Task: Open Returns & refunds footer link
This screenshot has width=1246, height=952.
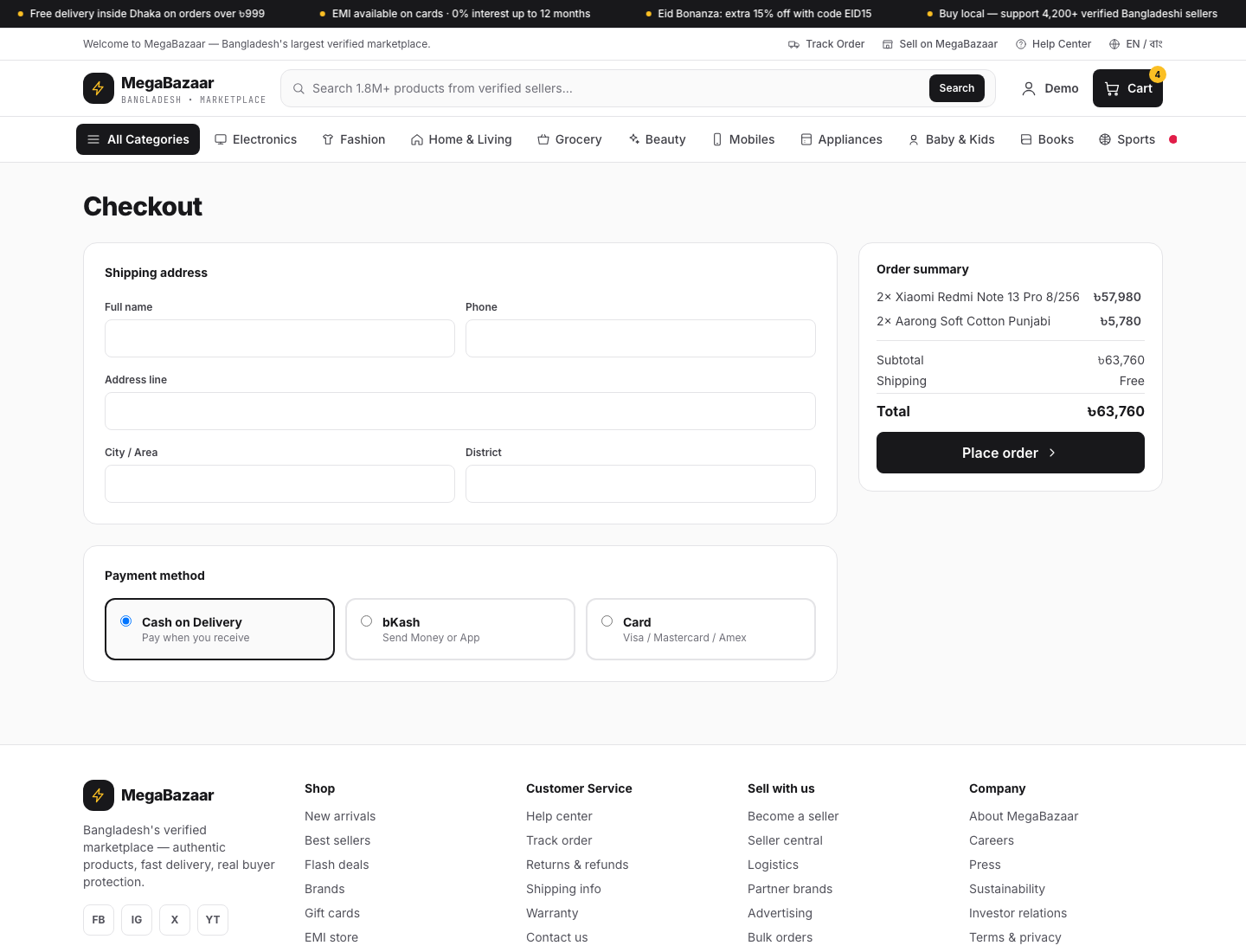Action: (577, 865)
